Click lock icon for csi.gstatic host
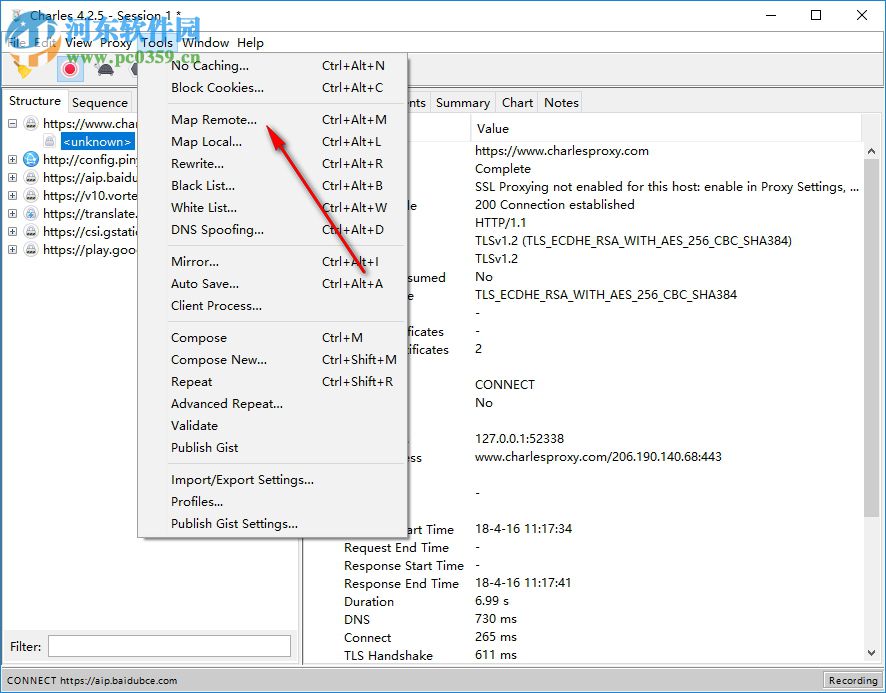The image size is (886, 693). 31,232
